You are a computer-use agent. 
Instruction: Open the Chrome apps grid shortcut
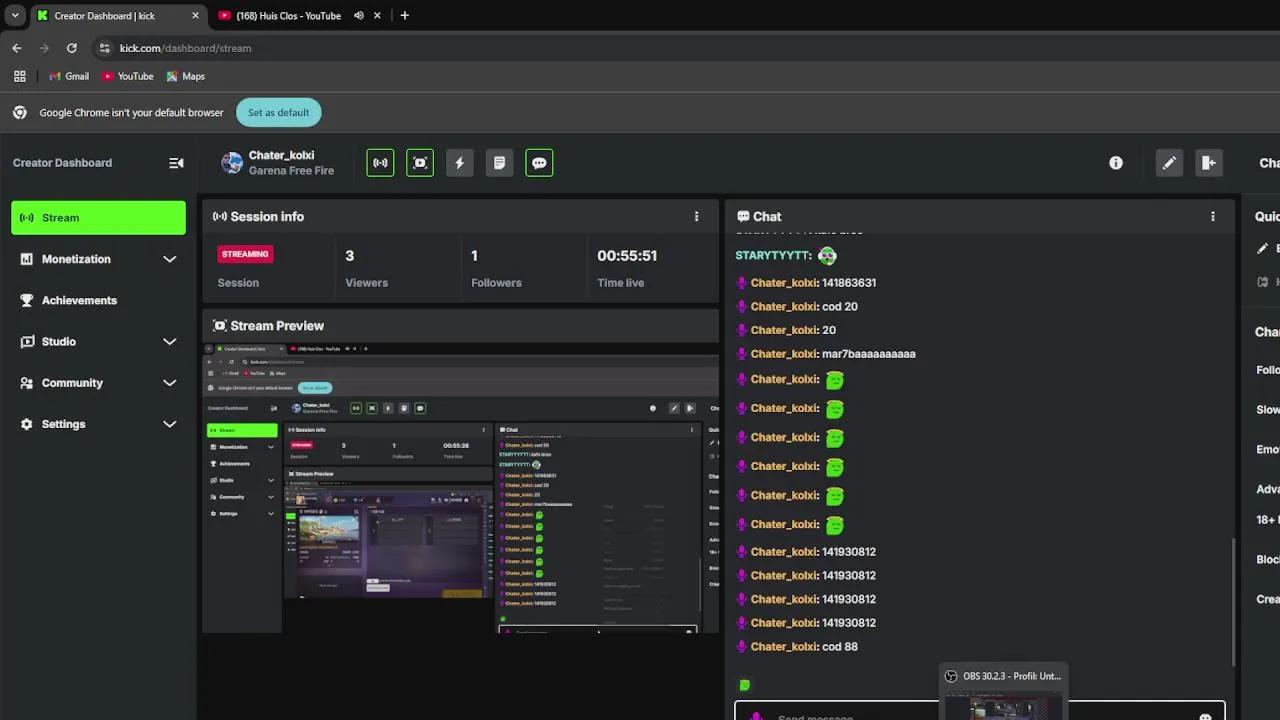pos(19,76)
